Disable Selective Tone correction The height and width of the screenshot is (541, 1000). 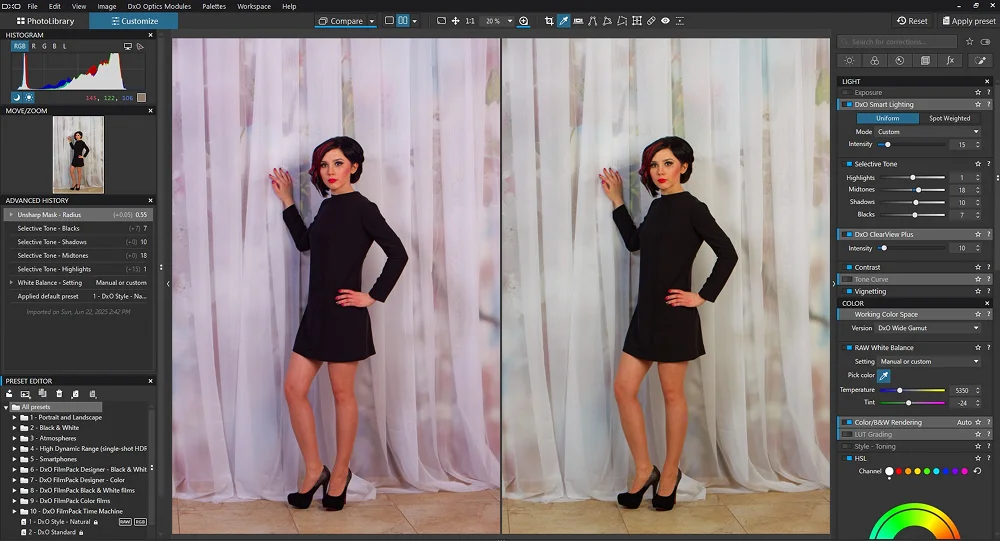pyautogui.click(x=848, y=164)
